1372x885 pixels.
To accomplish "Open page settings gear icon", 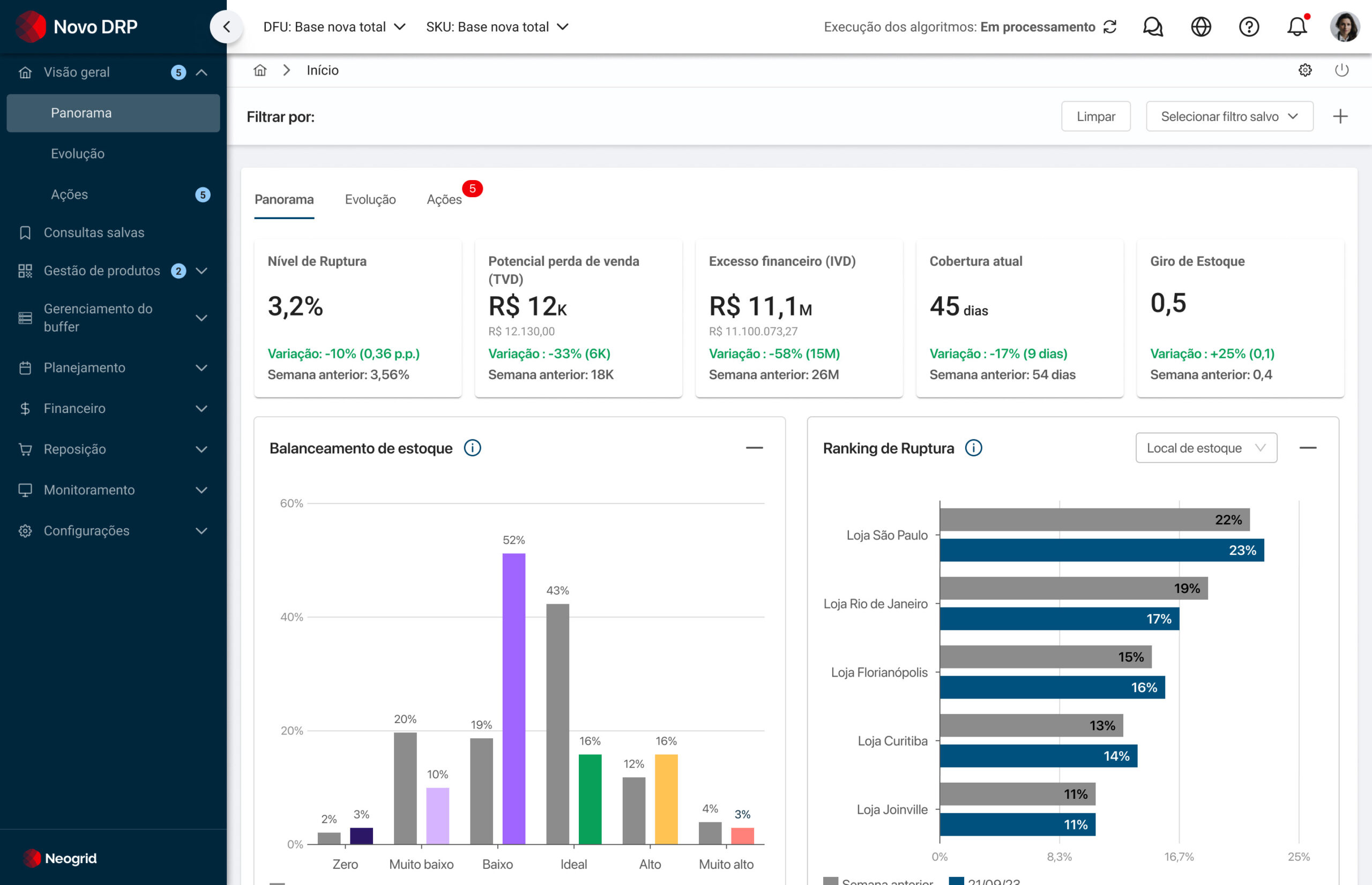I will (1306, 70).
